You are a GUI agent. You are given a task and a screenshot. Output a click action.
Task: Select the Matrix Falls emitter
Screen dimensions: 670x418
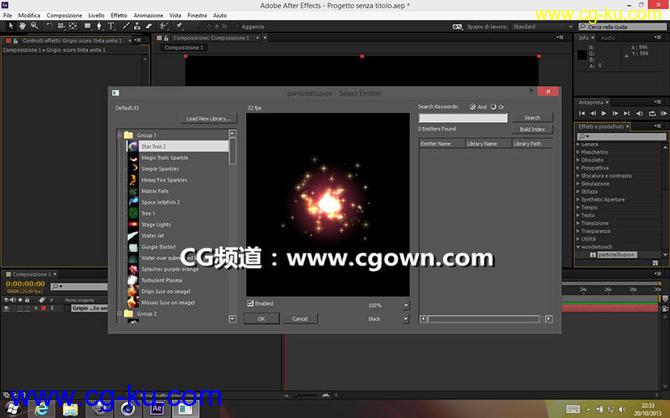[x=155, y=191]
